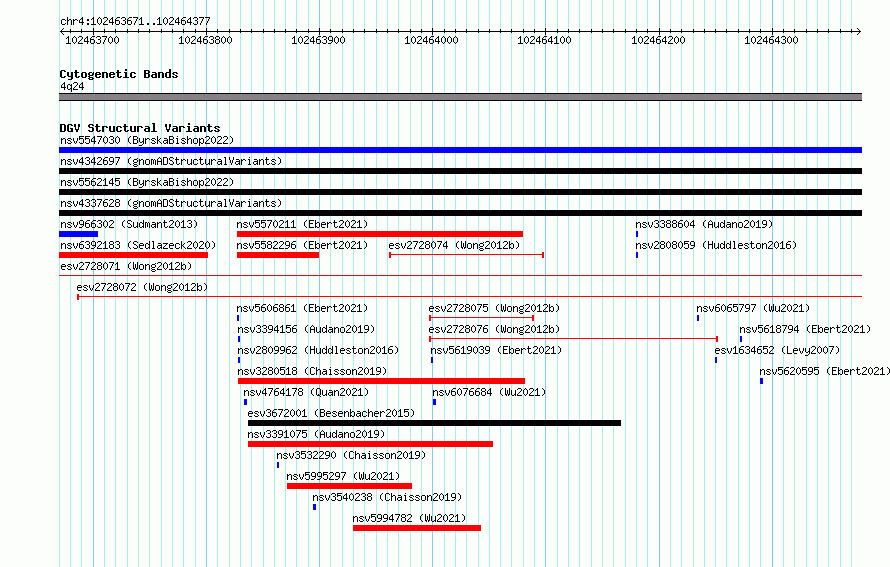Open nsv3532290 (Chaisson2019) label
890x567 pixels.
click(x=351, y=455)
